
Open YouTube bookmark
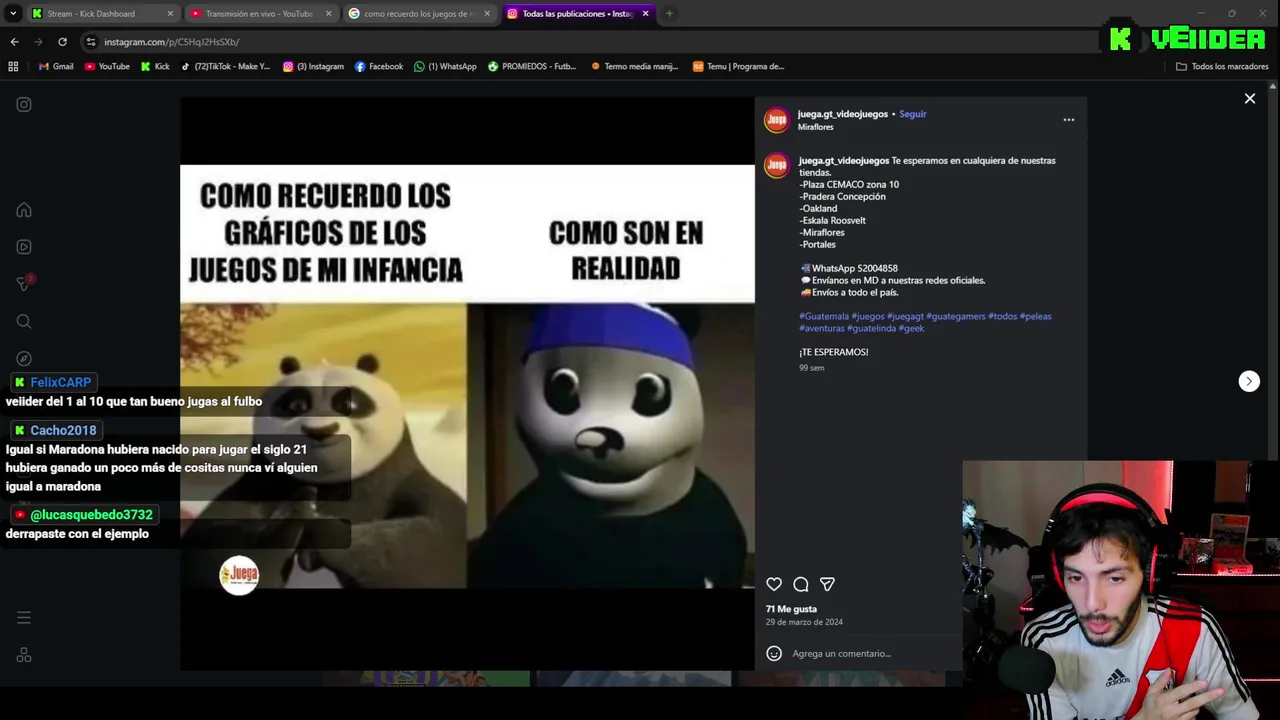(107, 66)
